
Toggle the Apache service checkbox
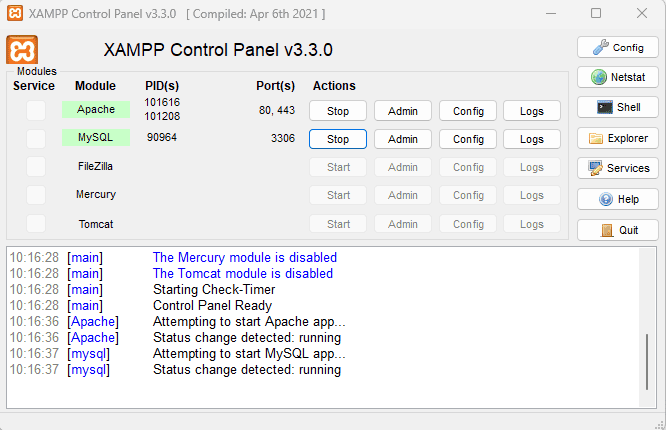36,110
